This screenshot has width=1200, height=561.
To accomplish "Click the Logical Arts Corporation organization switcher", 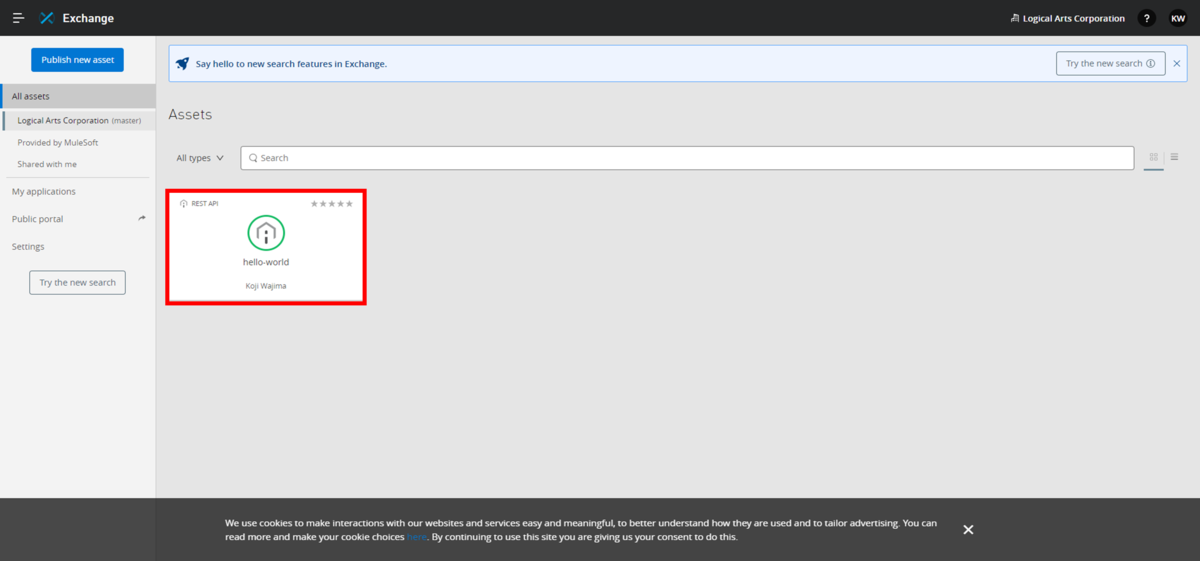I will coord(1067,18).
